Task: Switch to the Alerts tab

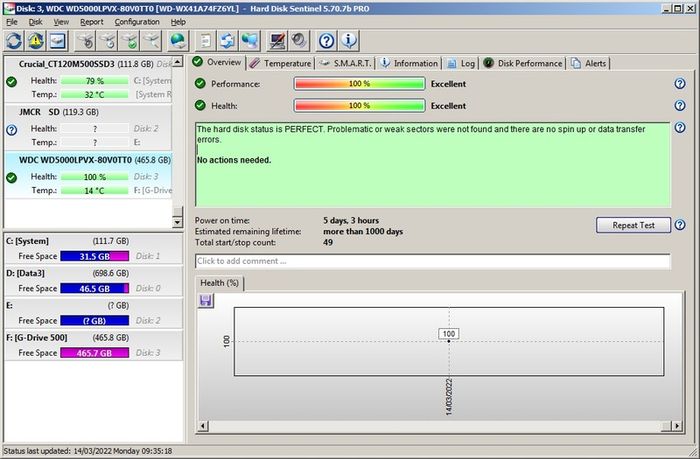Action: (x=589, y=63)
